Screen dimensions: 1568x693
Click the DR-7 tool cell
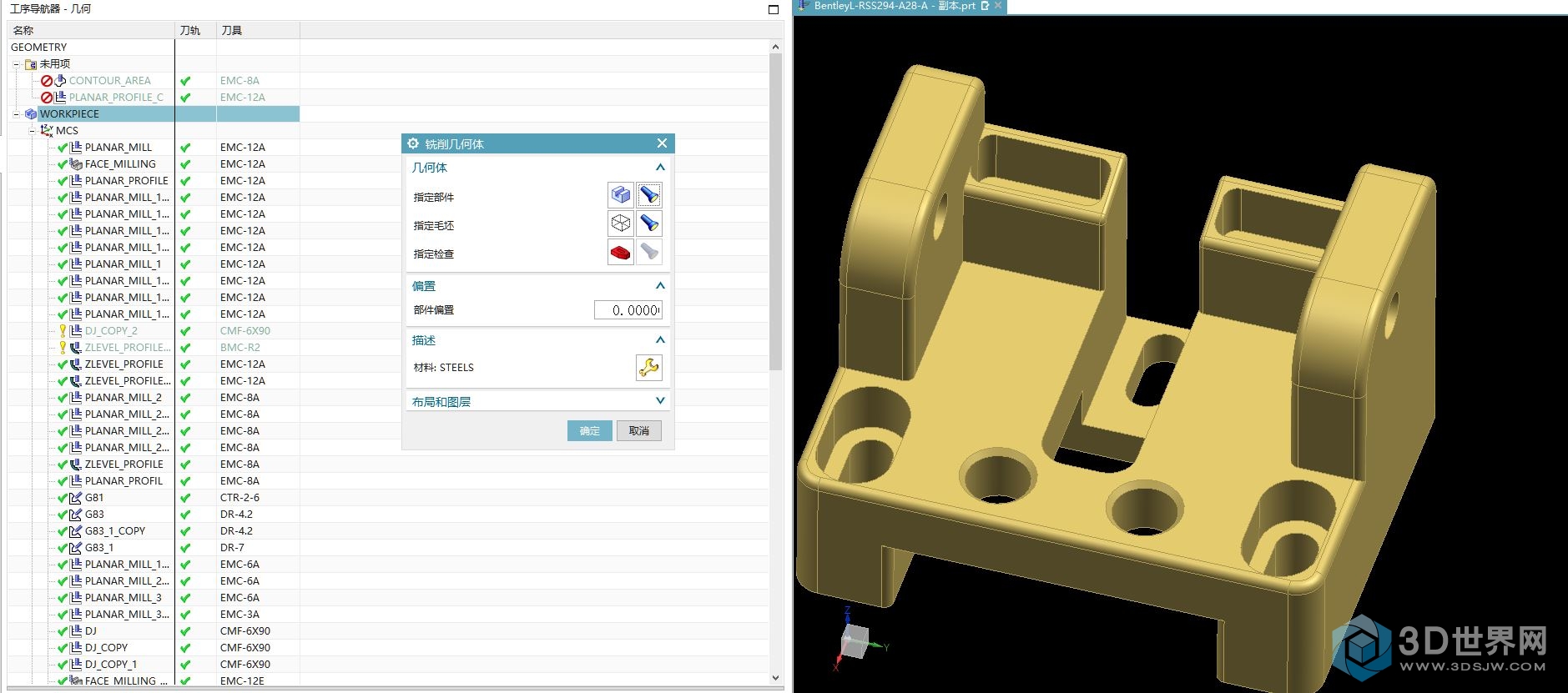tap(259, 548)
